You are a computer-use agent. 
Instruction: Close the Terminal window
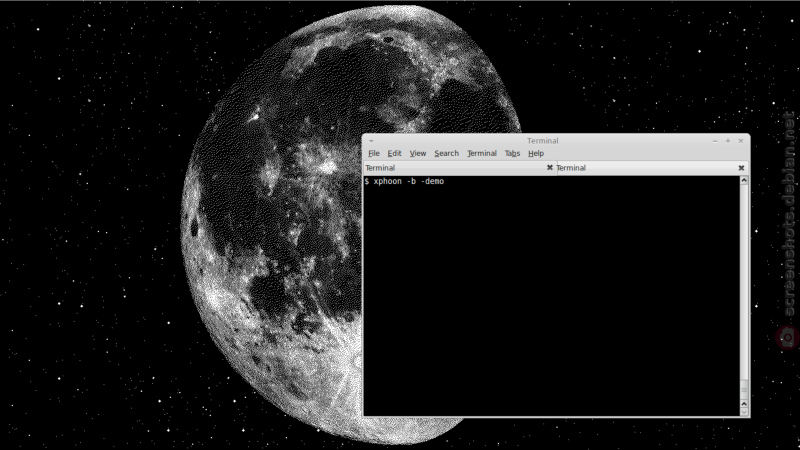(x=741, y=141)
